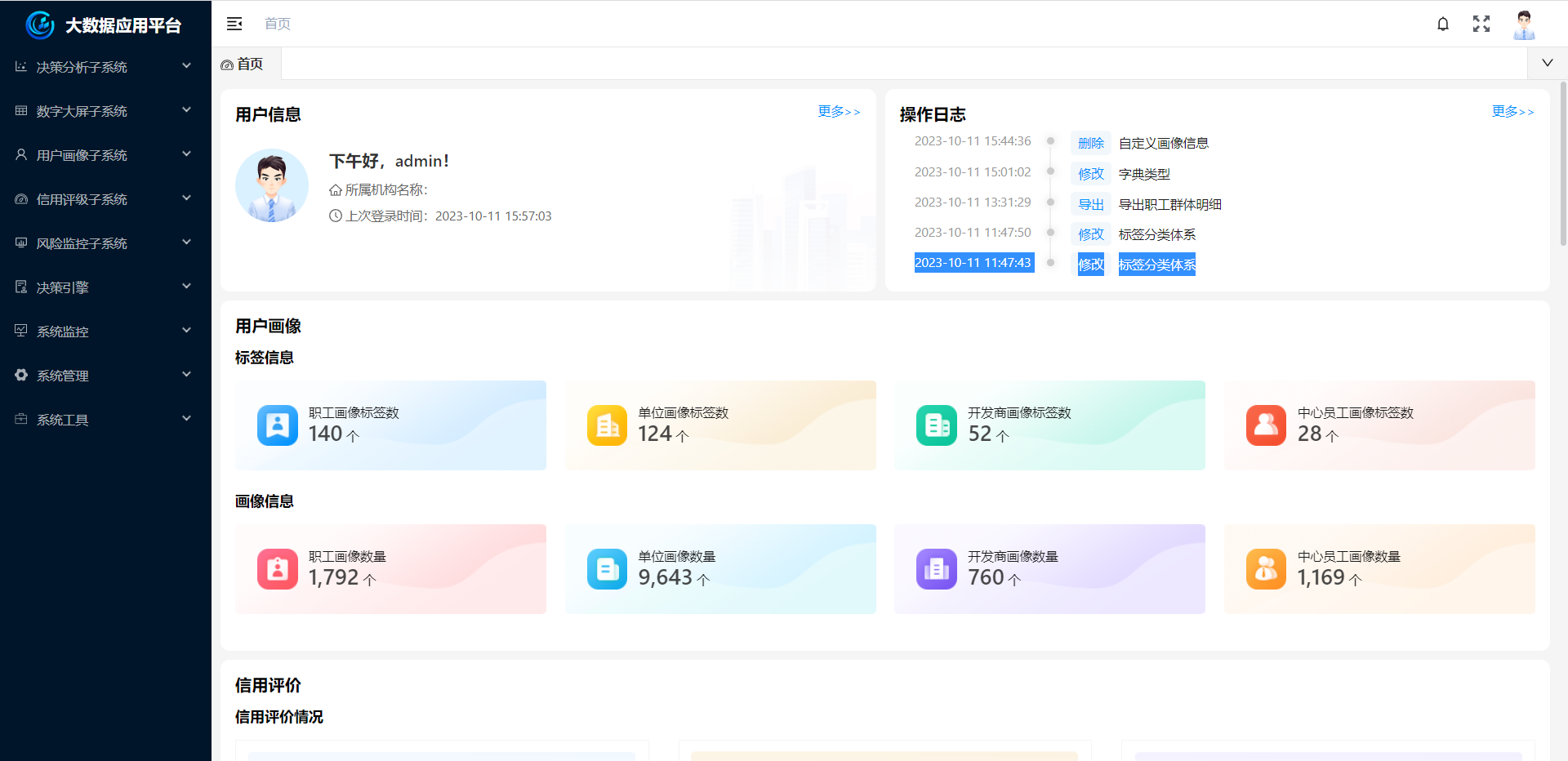
Task: Open 系统管理 menu item
Action: [105, 375]
